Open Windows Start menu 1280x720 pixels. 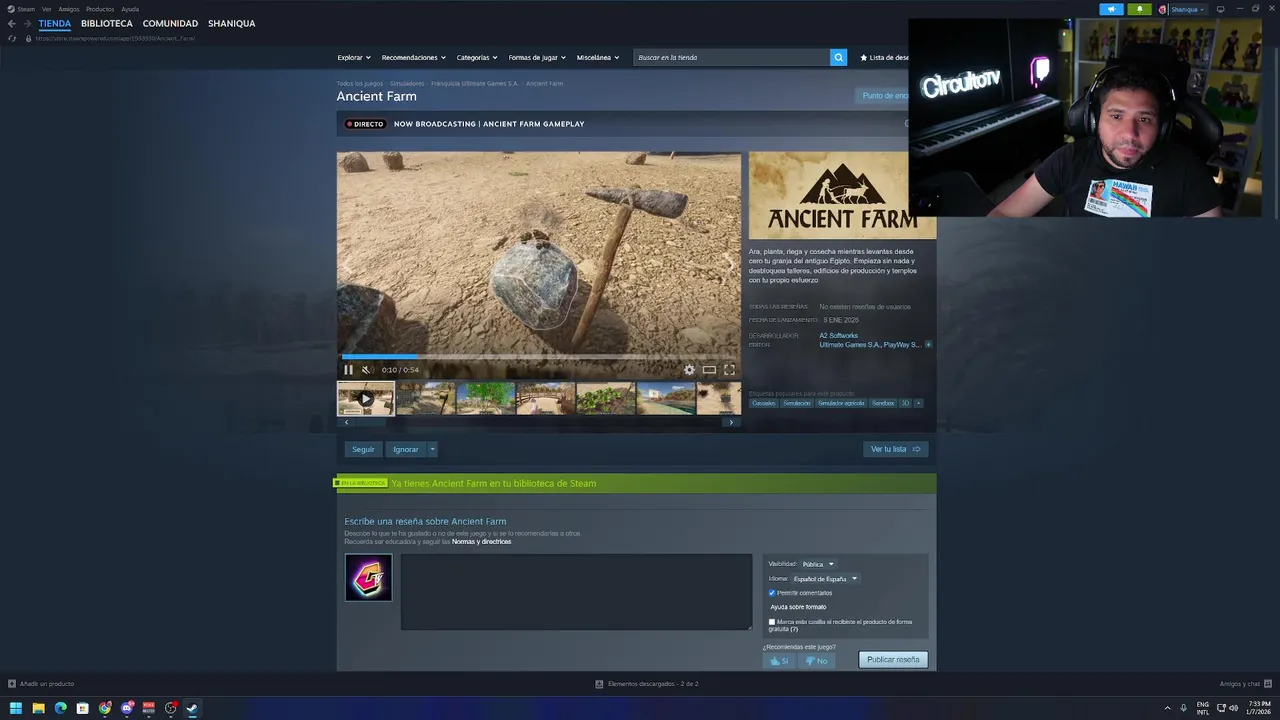16,708
